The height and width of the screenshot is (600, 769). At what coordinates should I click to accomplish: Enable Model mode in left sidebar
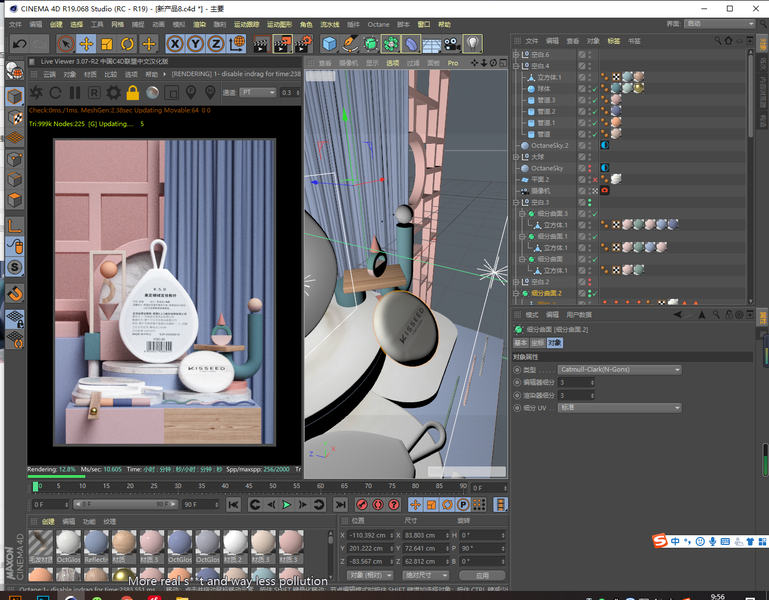(15, 96)
